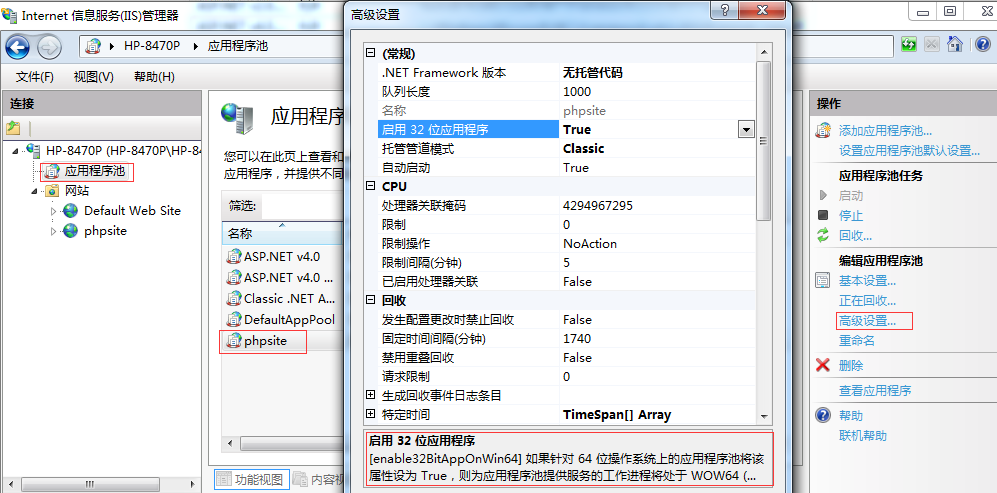Open the 视图(V) menu
The height and width of the screenshot is (493, 997).
coord(93,77)
